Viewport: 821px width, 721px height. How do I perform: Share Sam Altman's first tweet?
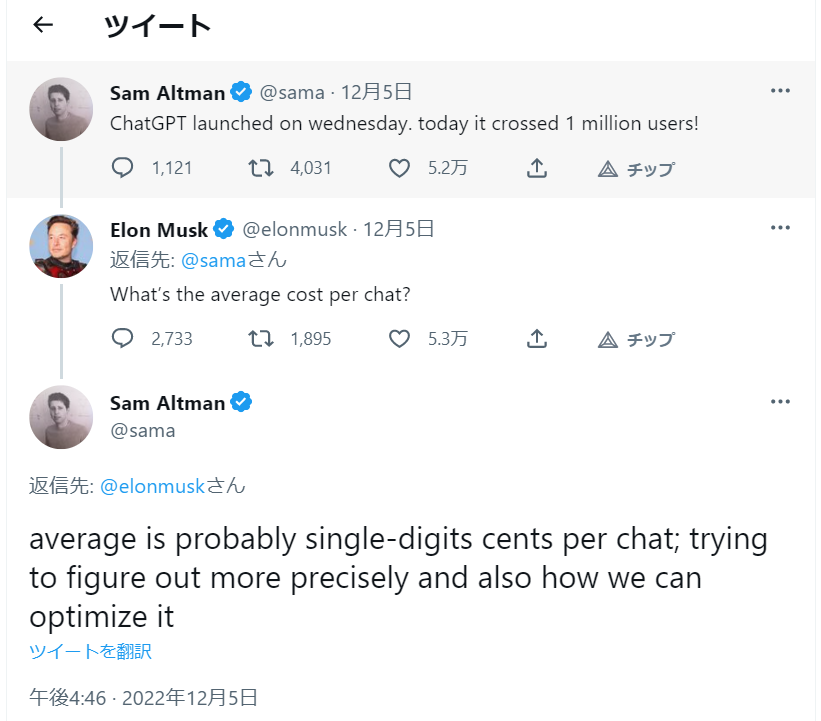click(x=537, y=168)
